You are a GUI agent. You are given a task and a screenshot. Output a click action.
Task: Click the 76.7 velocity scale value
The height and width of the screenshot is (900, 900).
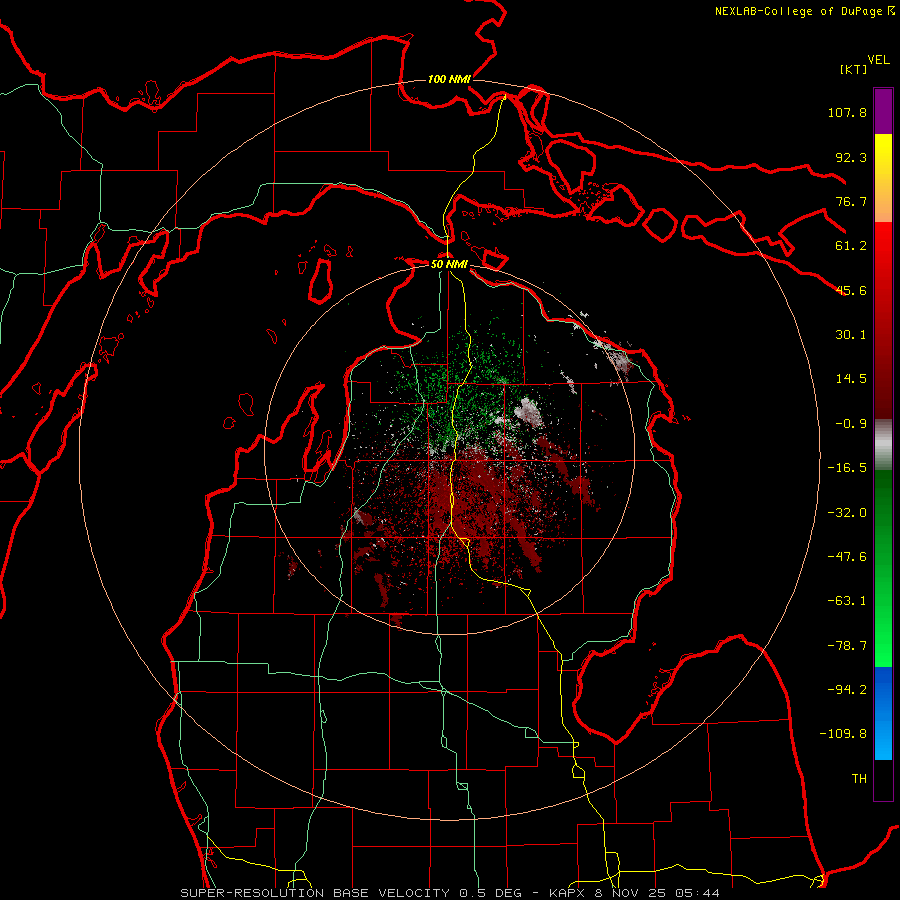[851, 201]
